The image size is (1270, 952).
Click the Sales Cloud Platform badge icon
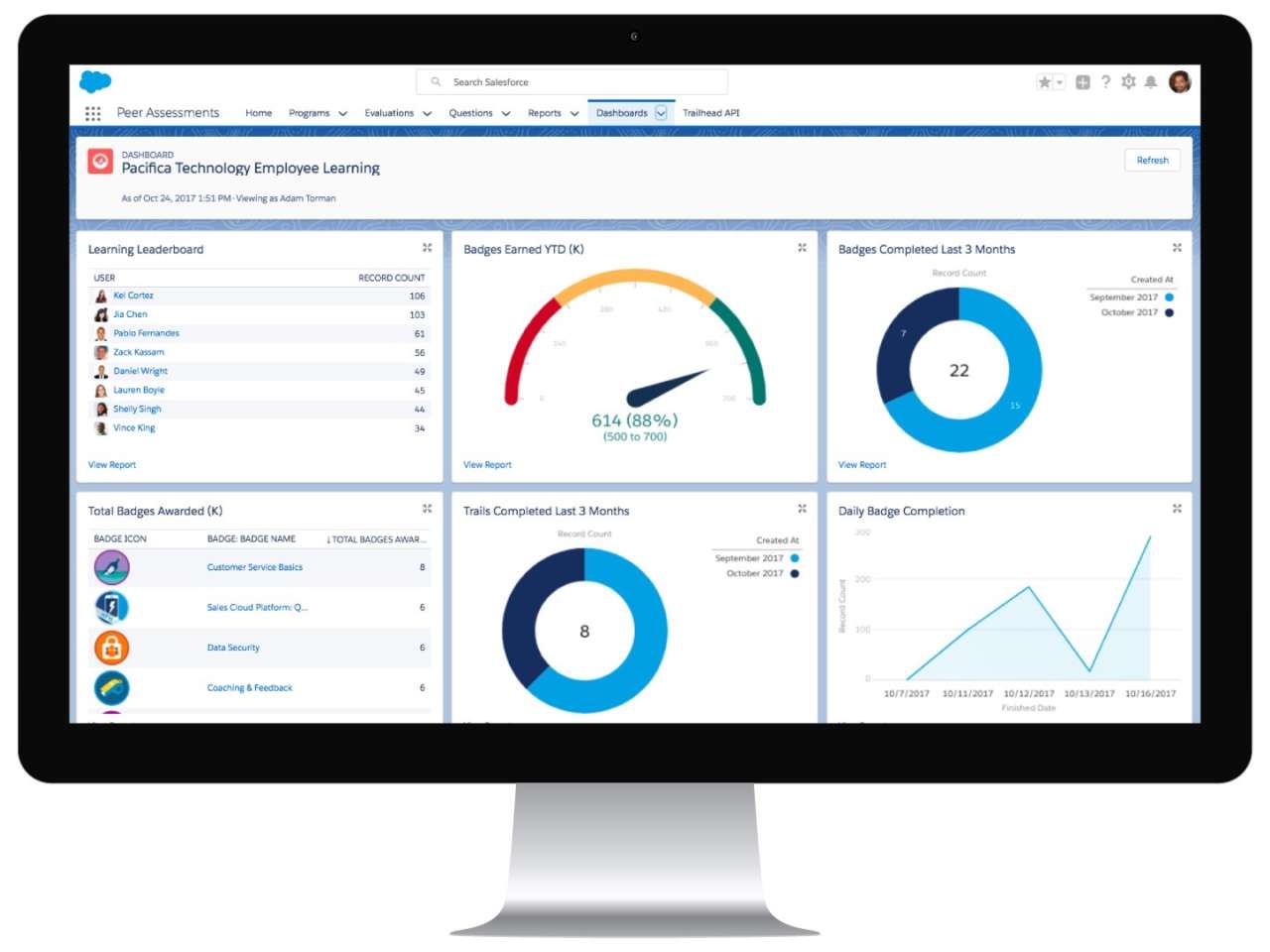point(112,607)
